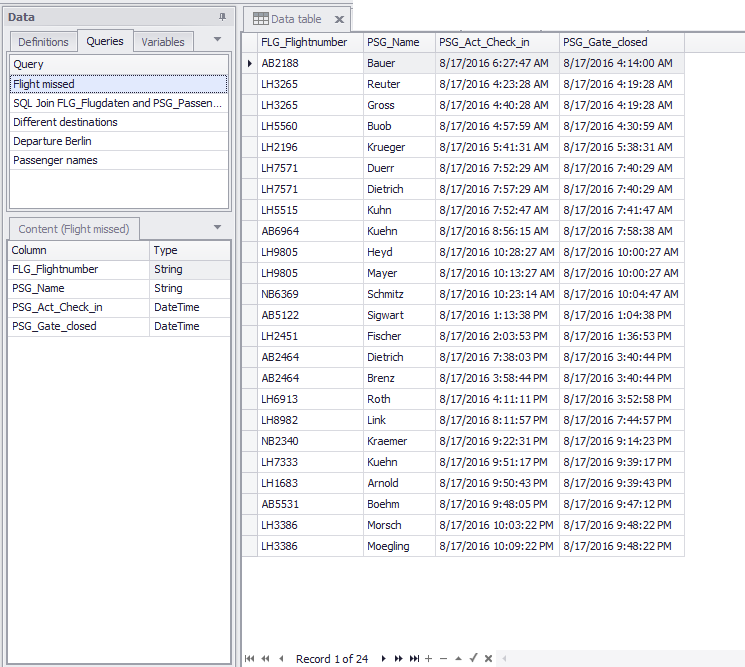Click passenger name cell Sigwart
The width and height of the screenshot is (745, 667).
pos(399,315)
